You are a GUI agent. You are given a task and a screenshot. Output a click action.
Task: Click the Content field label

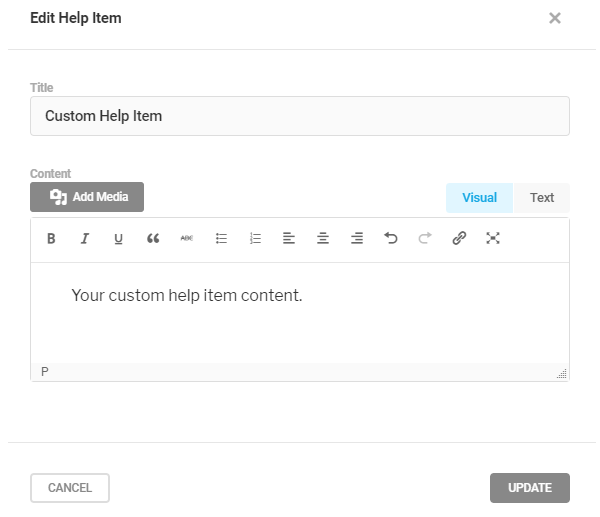click(x=51, y=174)
